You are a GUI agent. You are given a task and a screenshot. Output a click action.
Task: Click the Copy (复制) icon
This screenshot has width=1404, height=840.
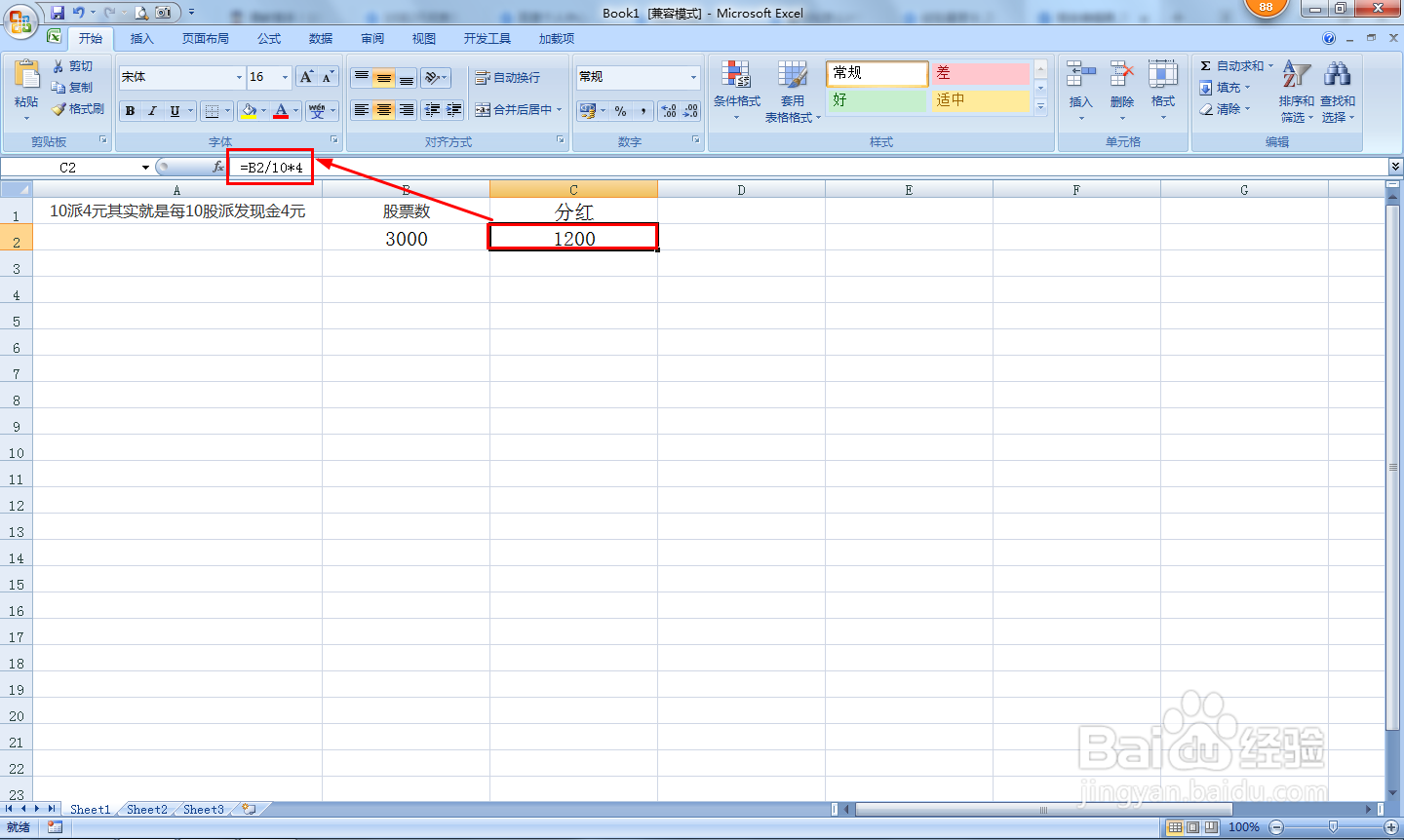coord(58,87)
